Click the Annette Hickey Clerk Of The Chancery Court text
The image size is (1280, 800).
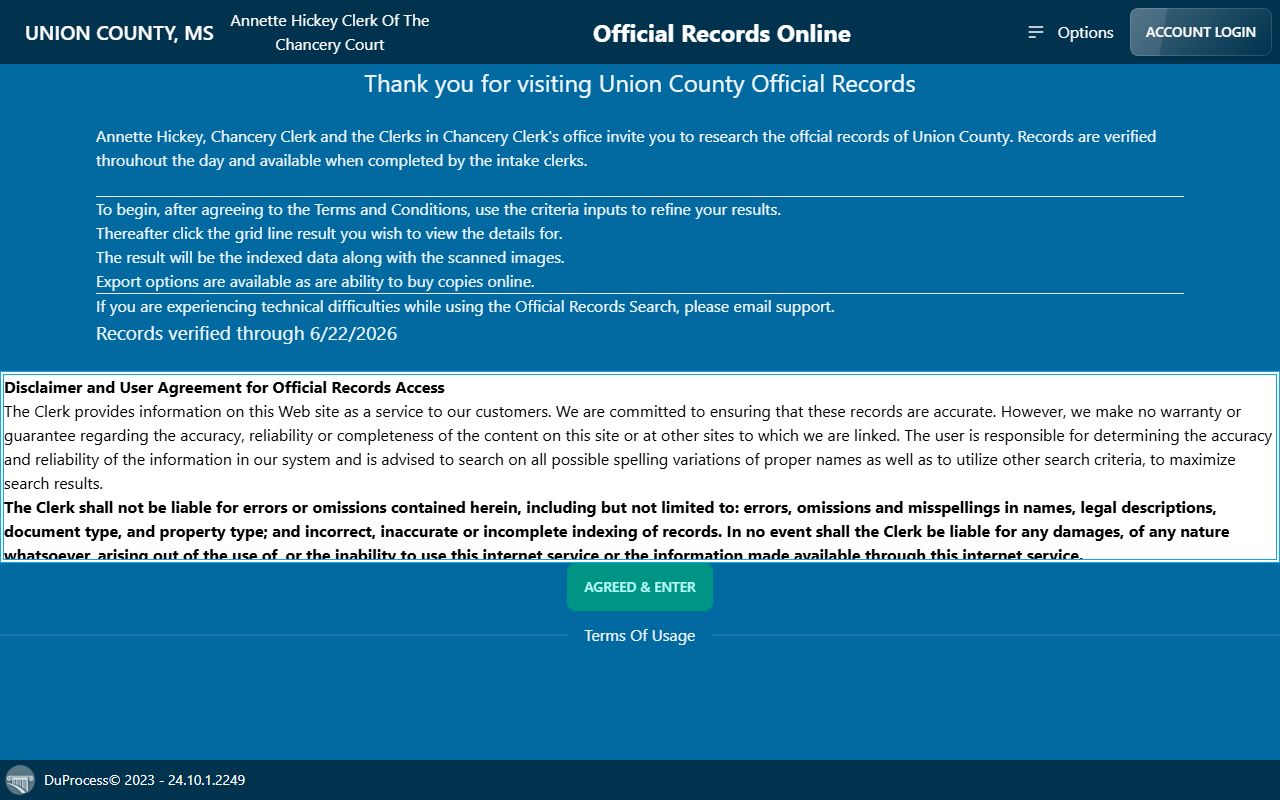(x=330, y=32)
